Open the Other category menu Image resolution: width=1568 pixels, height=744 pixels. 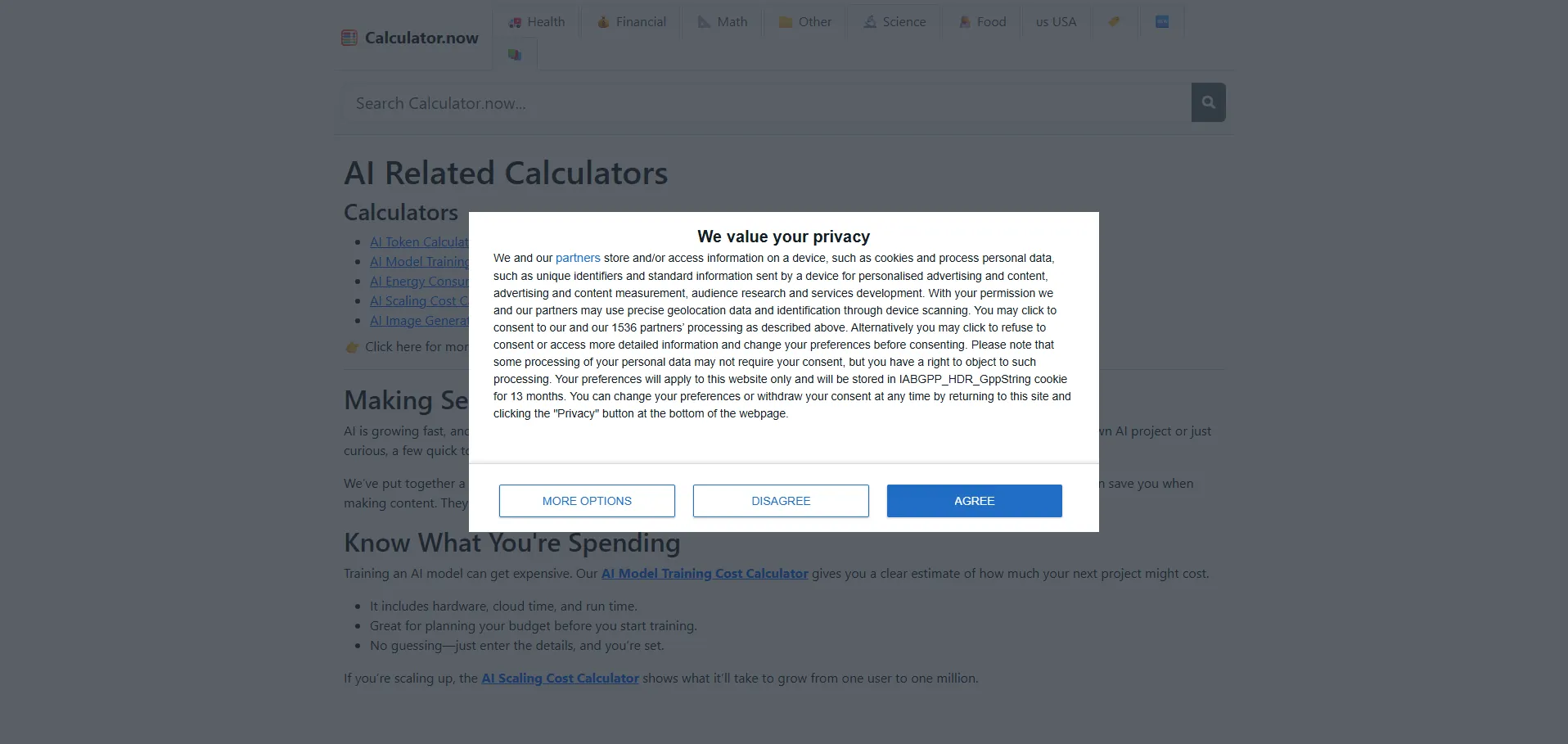(804, 22)
